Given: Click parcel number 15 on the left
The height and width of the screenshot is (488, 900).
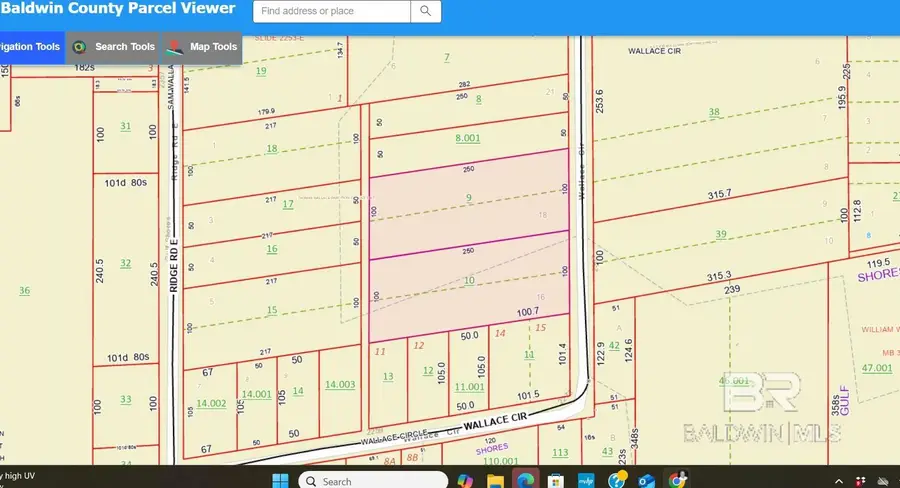Looking at the screenshot, I should 271,310.
